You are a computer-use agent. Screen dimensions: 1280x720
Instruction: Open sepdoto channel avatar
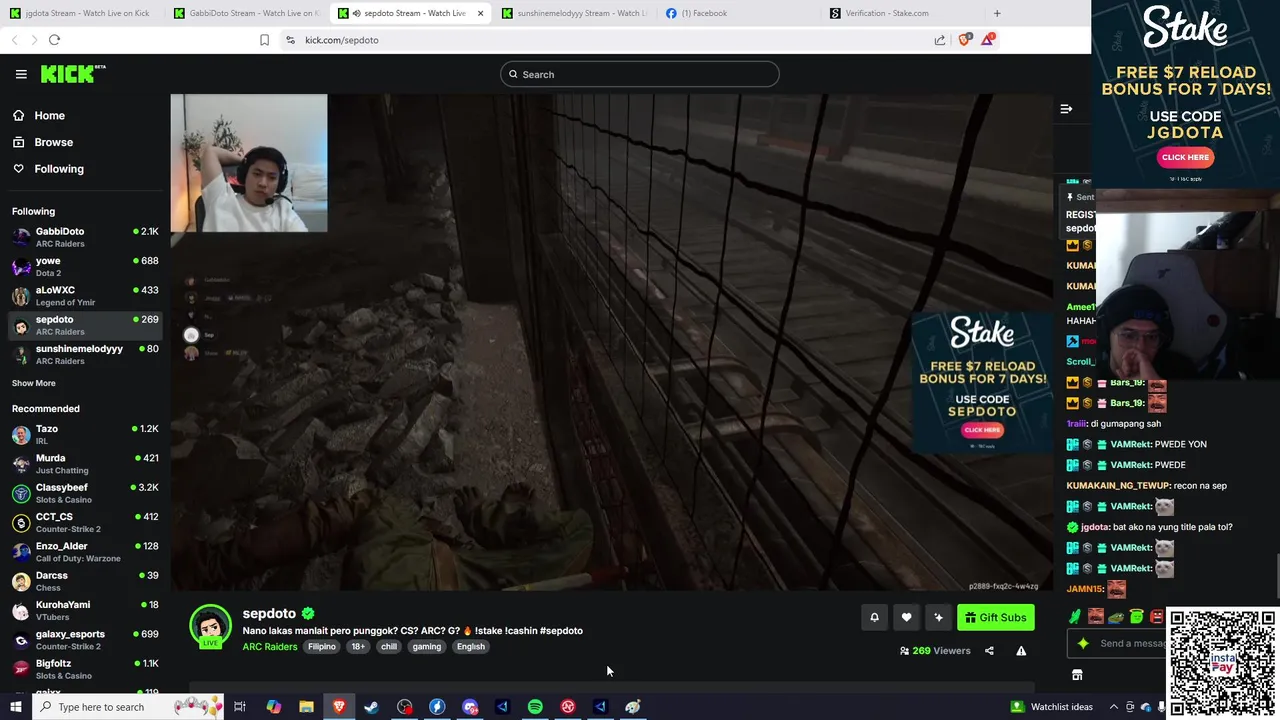(210, 626)
